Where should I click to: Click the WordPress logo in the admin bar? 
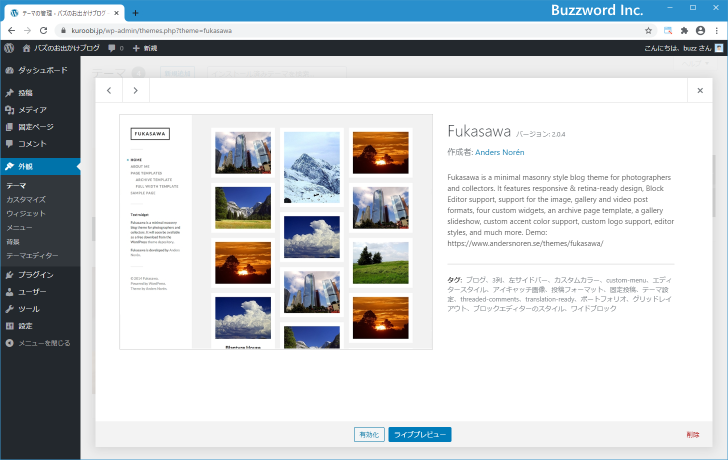(9, 48)
